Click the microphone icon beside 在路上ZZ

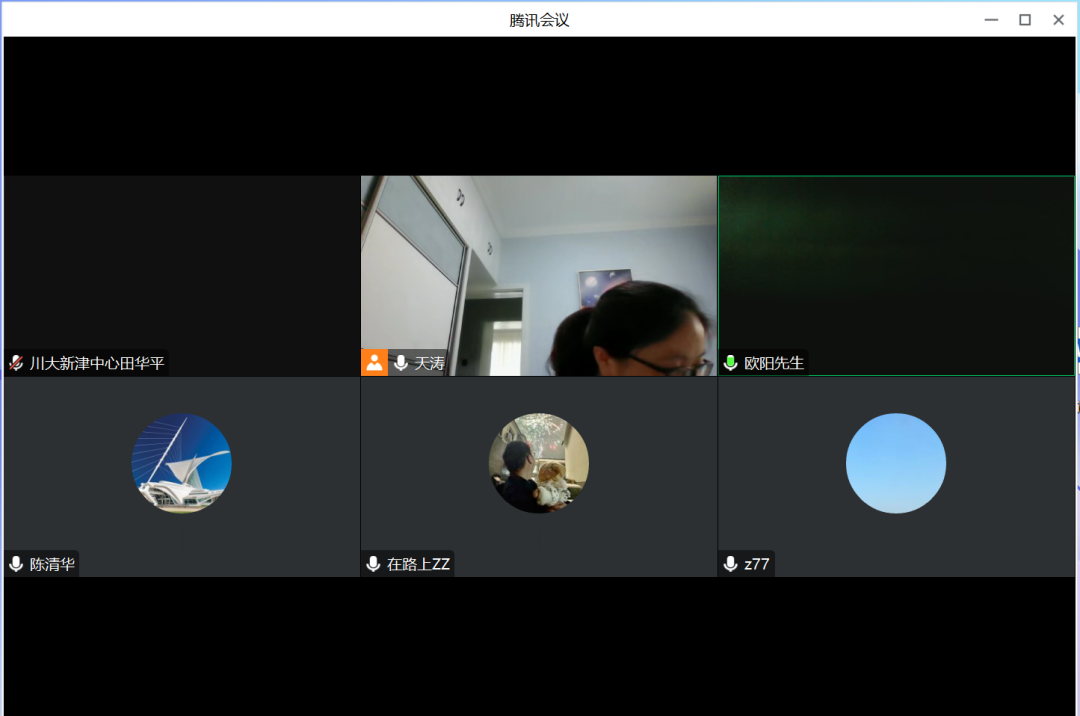(374, 564)
